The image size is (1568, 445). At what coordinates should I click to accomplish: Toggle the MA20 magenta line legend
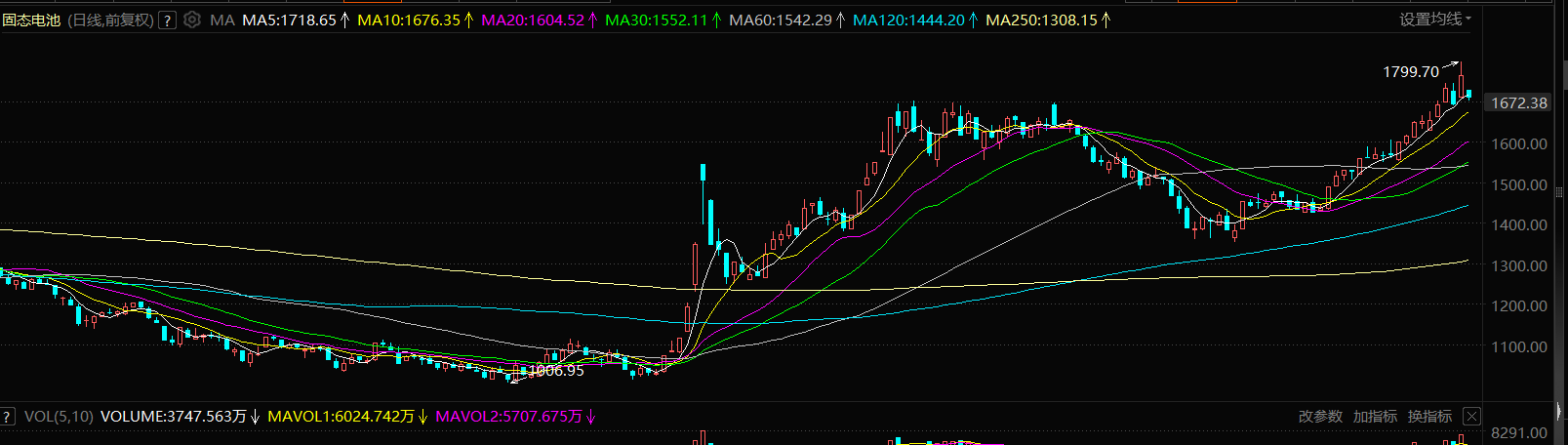click(x=532, y=20)
